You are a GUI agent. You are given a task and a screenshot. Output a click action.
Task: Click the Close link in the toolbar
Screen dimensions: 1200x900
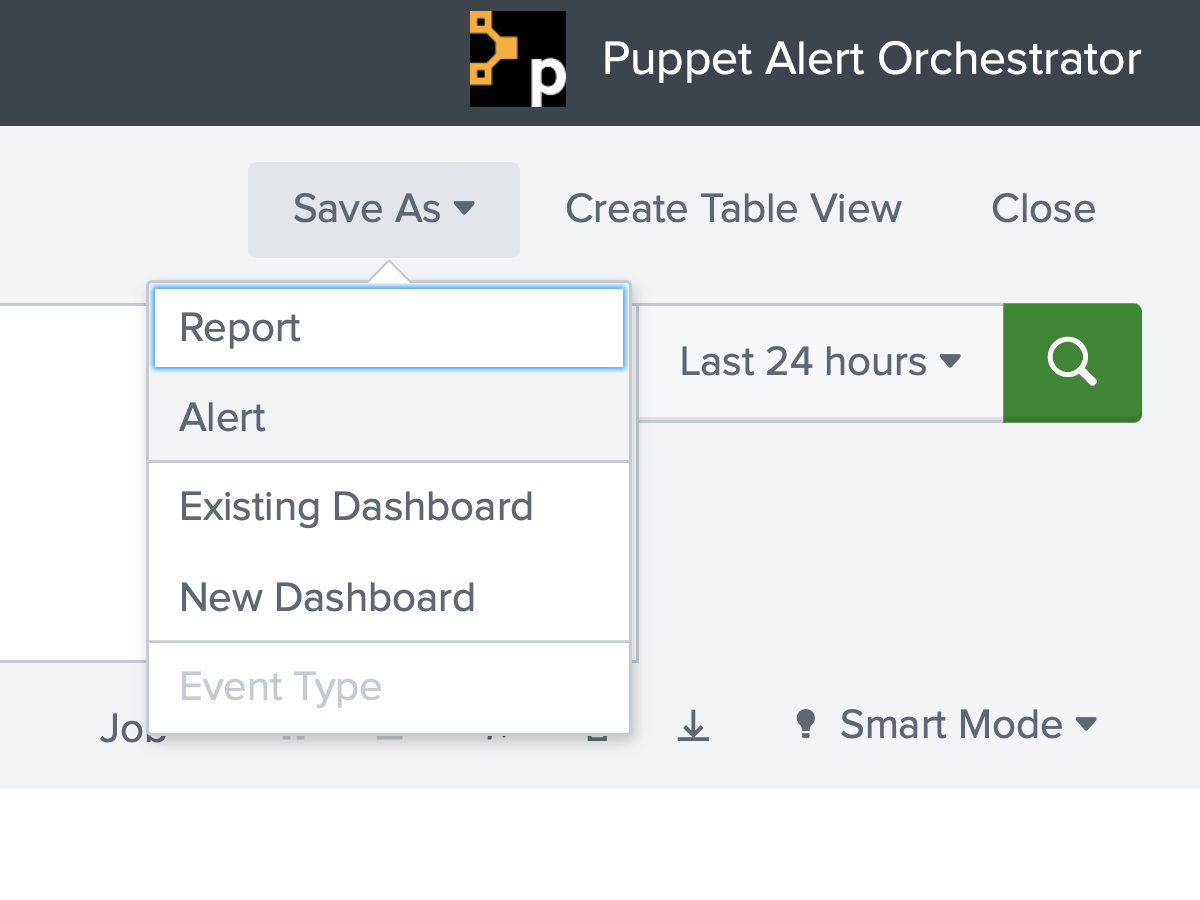tap(1043, 209)
